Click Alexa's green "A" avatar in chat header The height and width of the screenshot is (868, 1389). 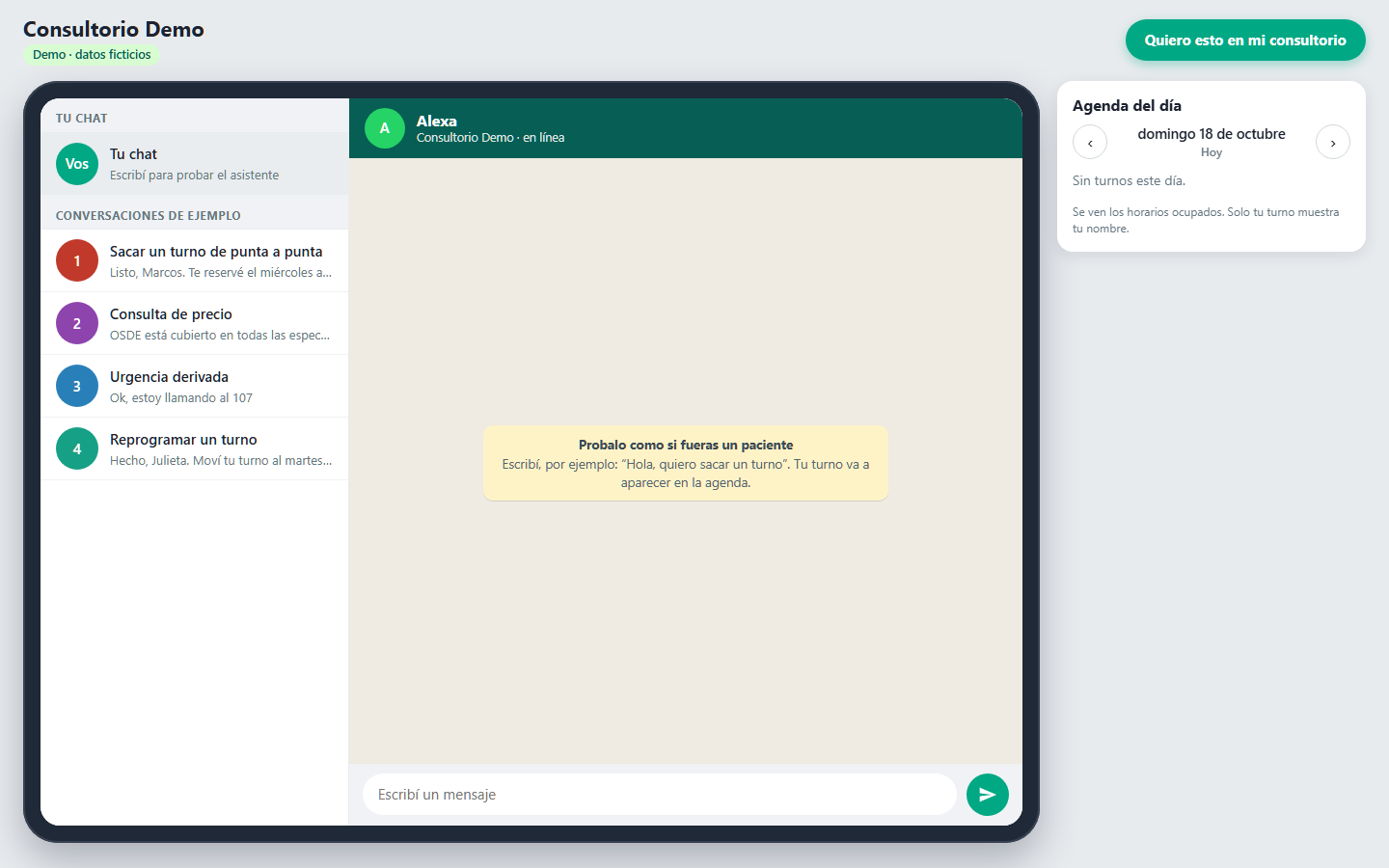coord(385,128)
